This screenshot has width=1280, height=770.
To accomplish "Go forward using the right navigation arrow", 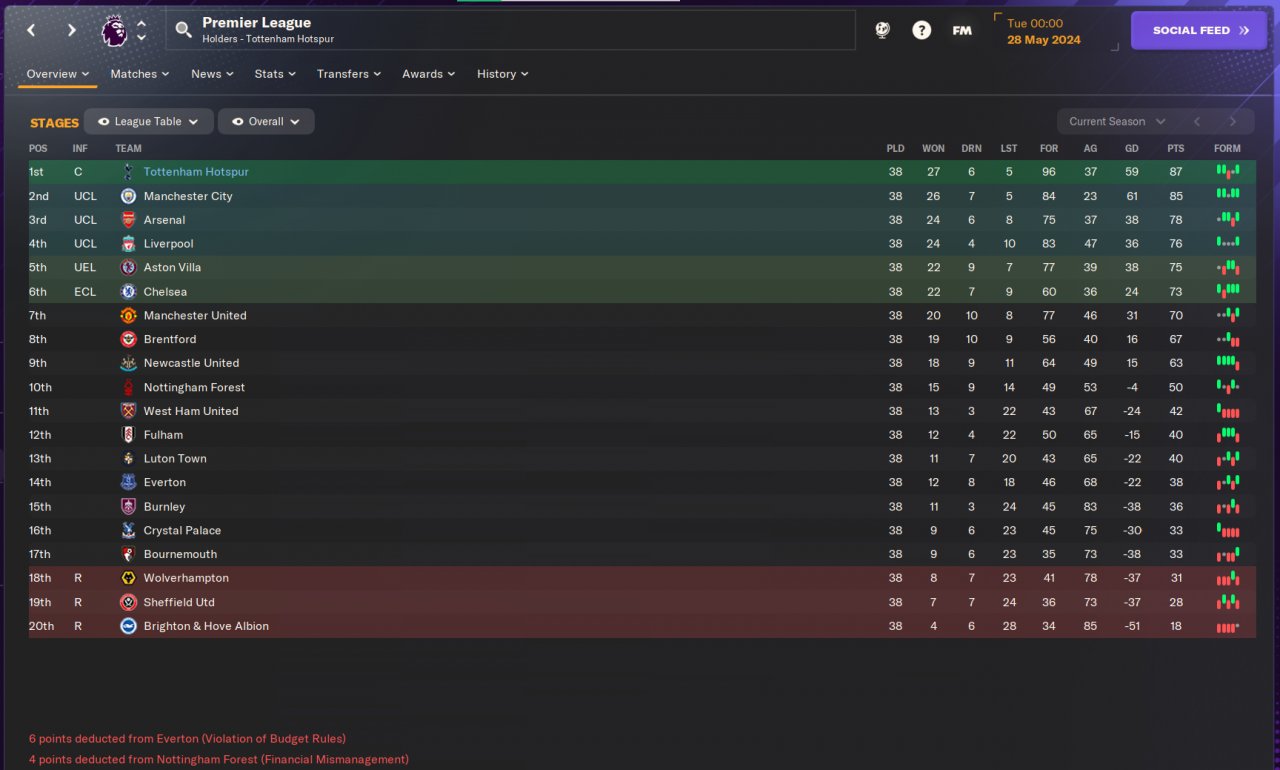I will (x=71, y=30).
